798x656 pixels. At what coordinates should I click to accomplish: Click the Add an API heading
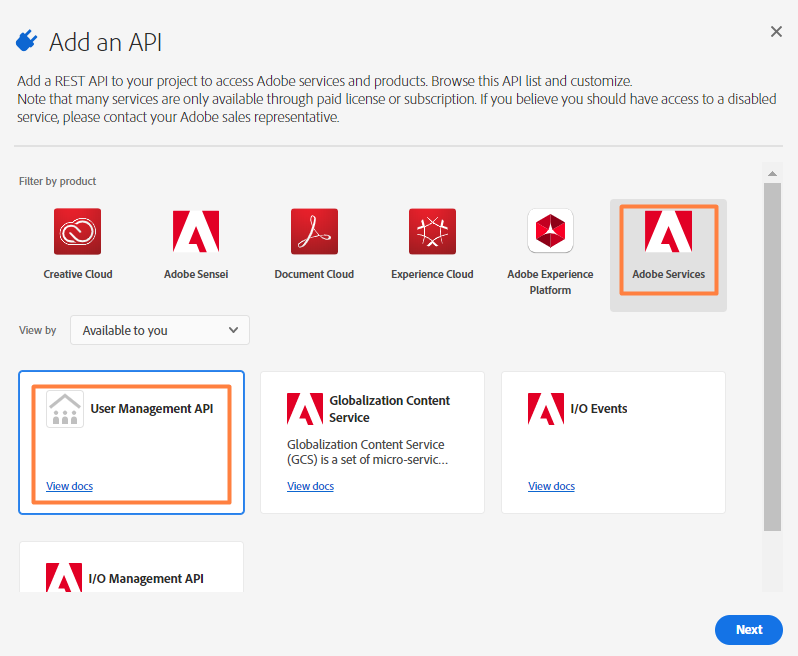click(x=105, y=42)
